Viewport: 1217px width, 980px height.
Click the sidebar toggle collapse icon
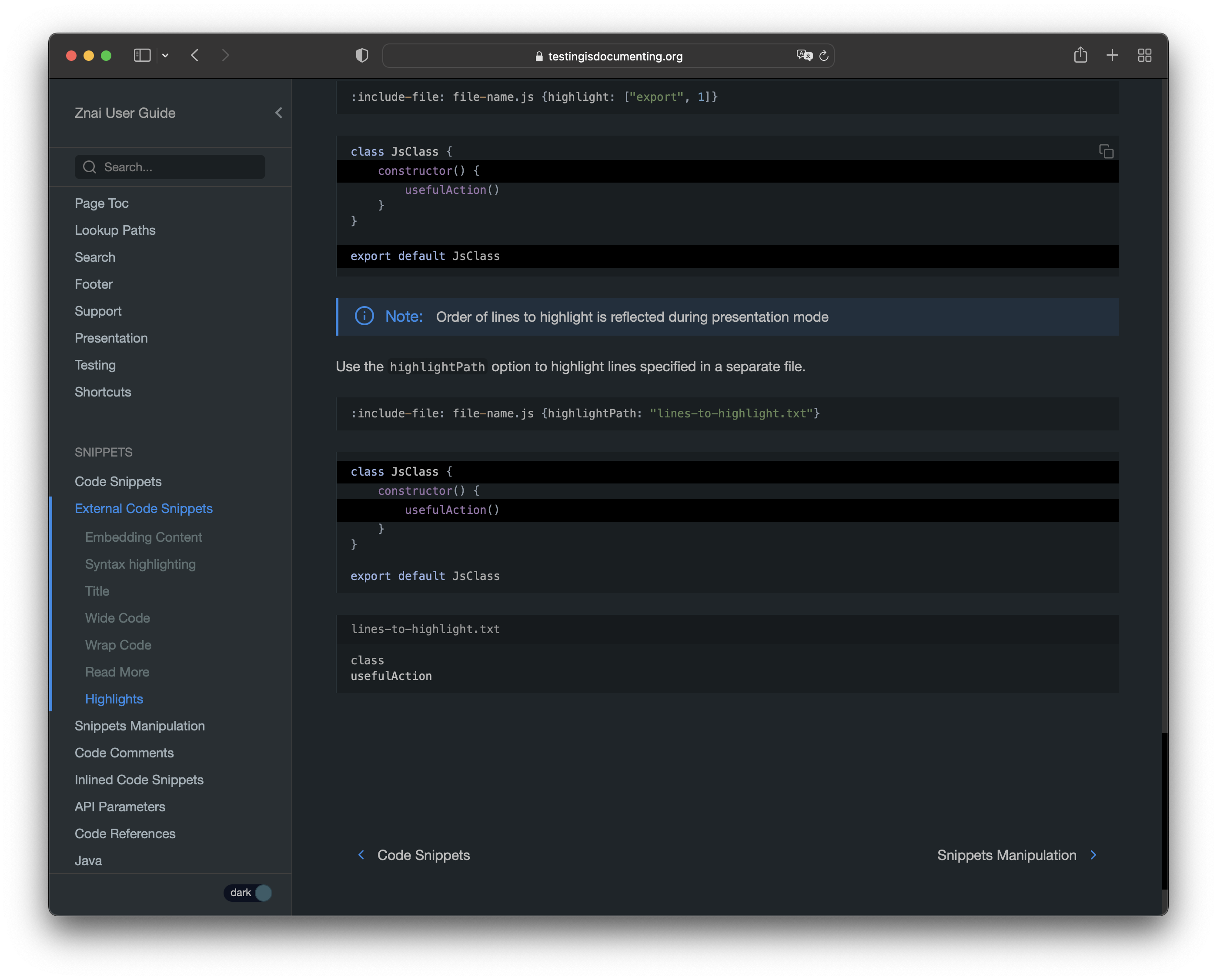click(x=278, y=113)
